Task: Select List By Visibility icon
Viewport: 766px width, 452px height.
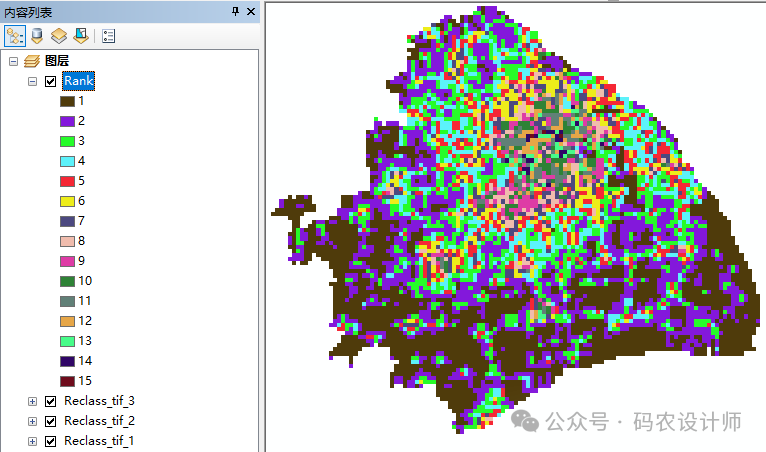Action: pos(59,36)
